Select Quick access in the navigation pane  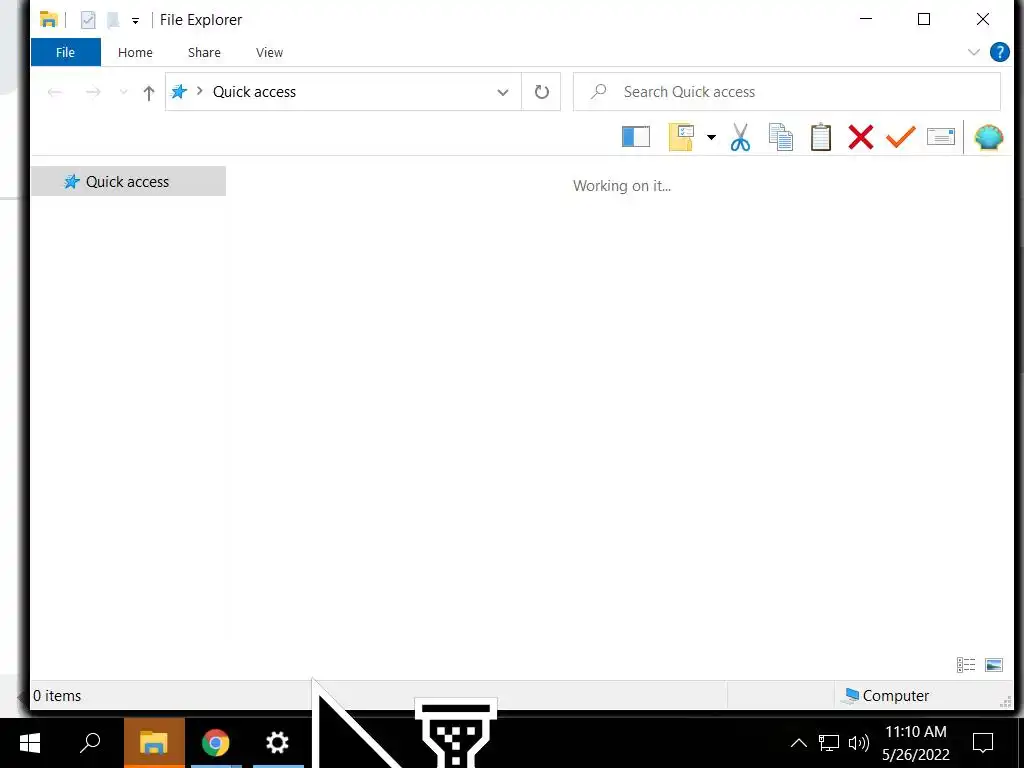[128, 182]
